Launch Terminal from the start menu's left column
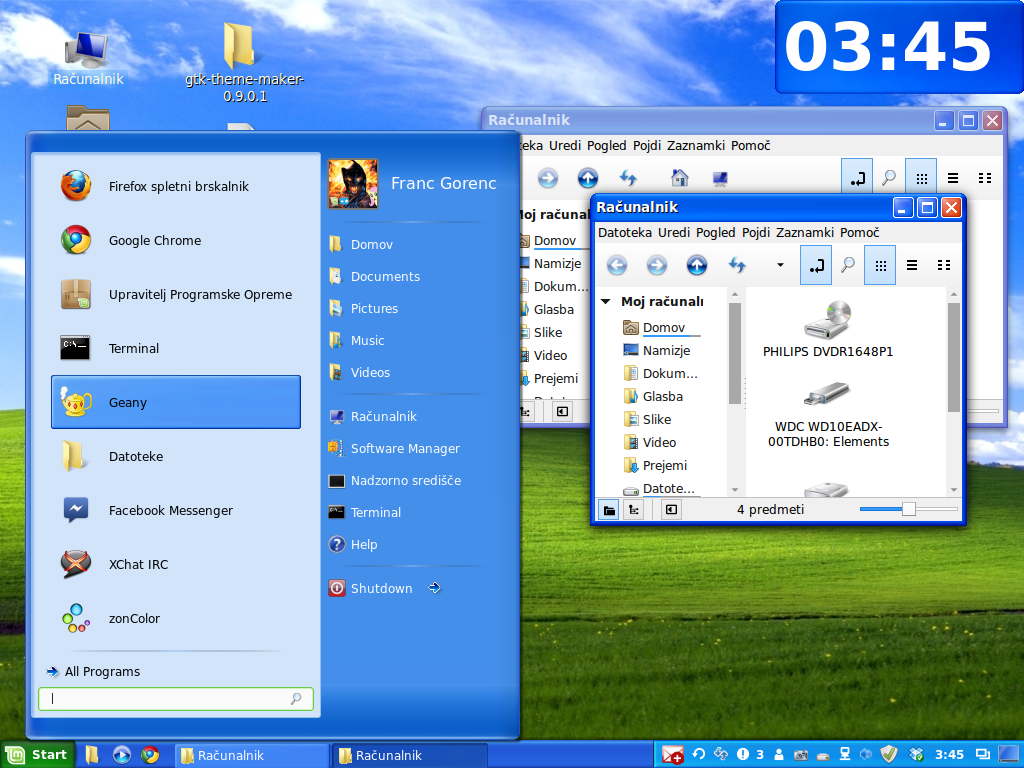This screenshot has width=1024, height=768. (176, 348)
